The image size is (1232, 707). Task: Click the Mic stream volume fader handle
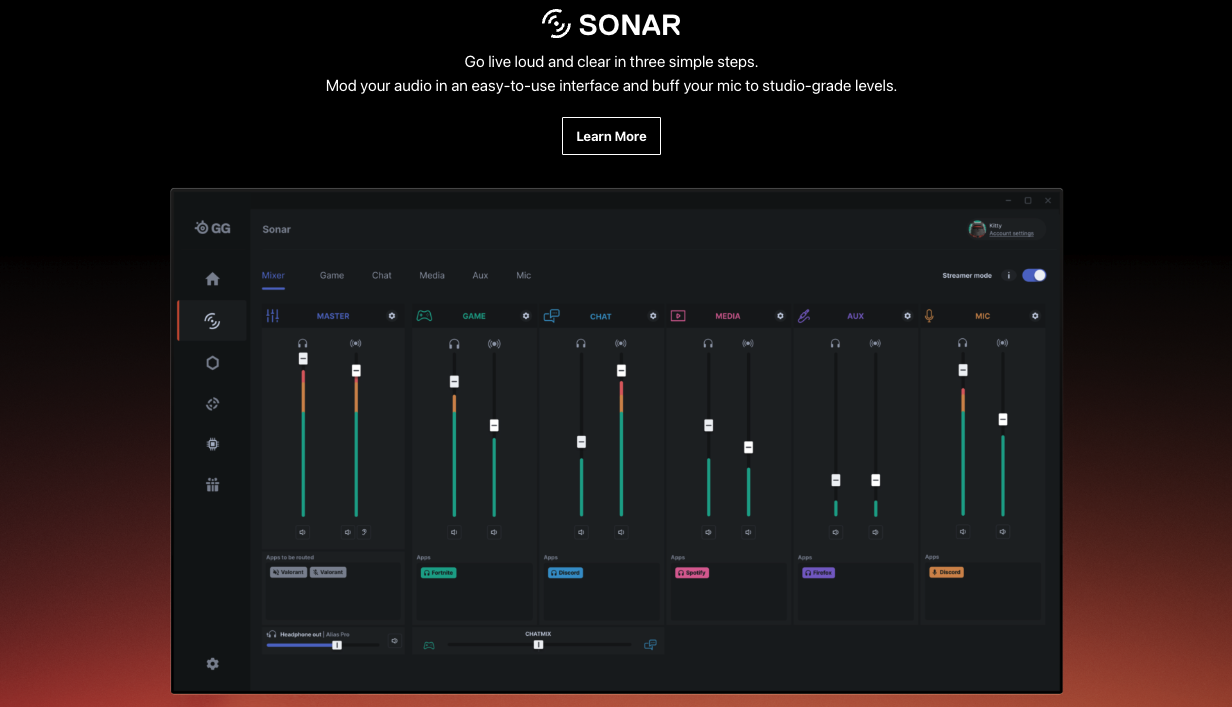(x=1003, y=419)
